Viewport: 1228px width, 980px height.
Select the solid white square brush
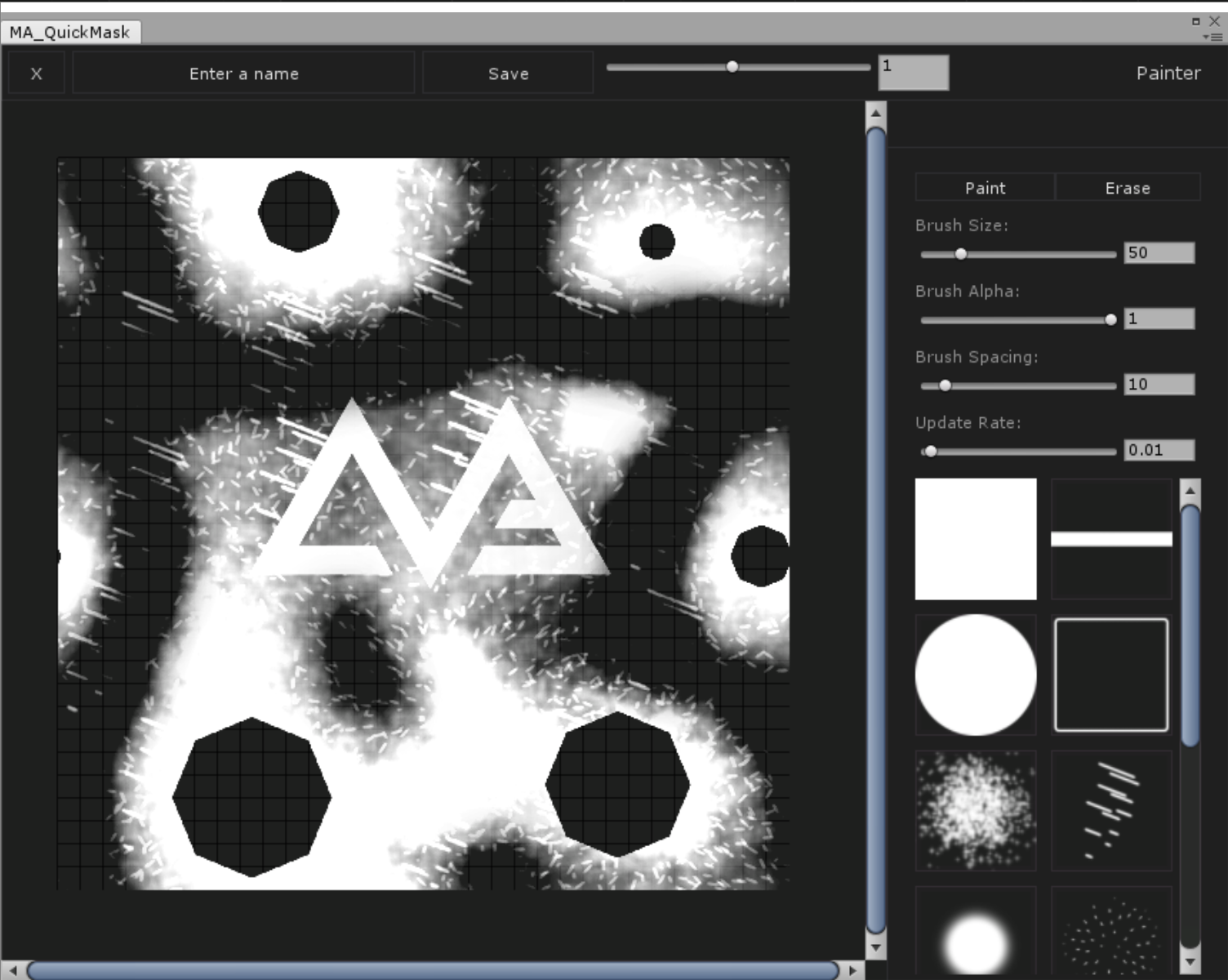tap(976, 539)
